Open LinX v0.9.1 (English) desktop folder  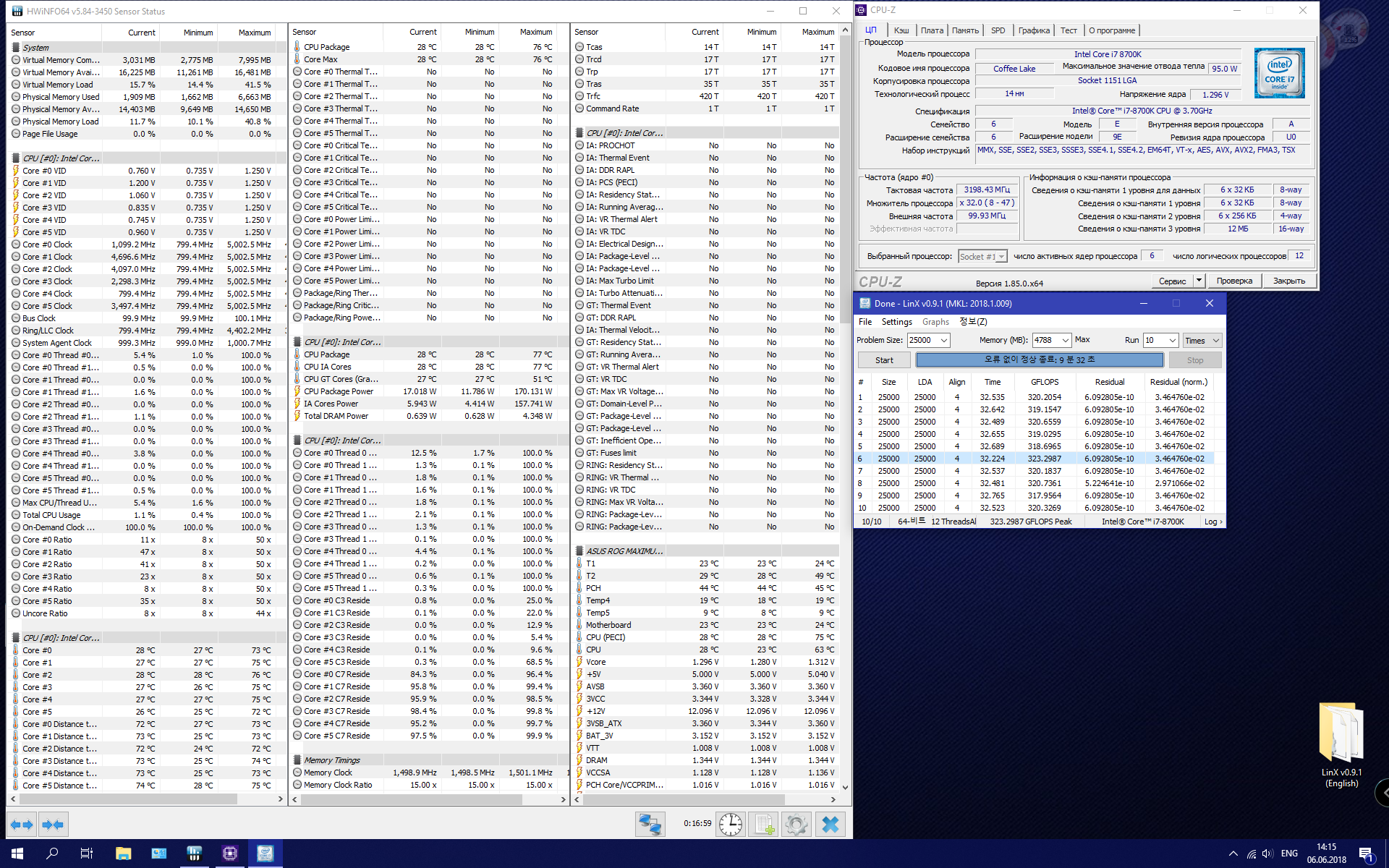coord(1341,745)
